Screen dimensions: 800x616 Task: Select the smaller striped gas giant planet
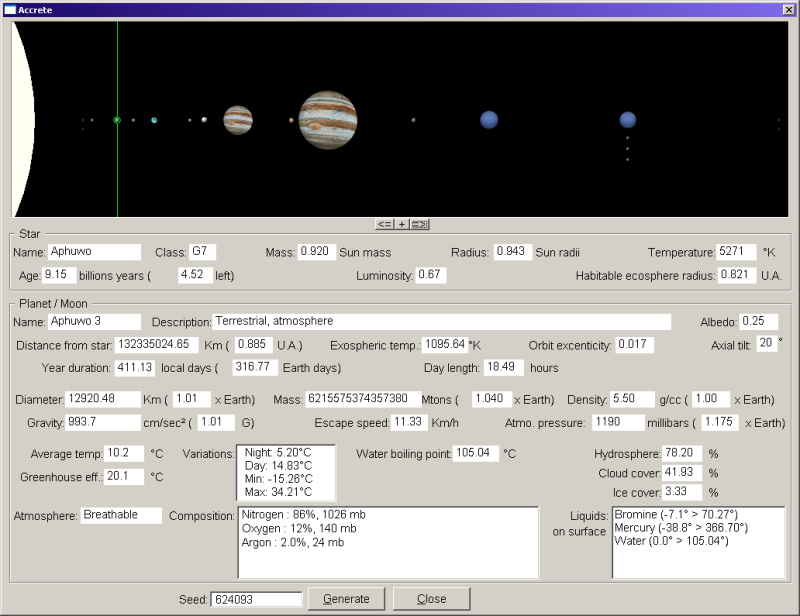(x=237, y=120)
